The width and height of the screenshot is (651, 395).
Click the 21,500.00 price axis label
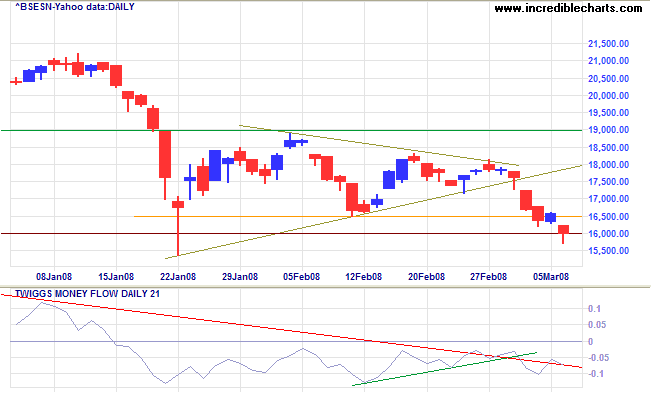[608, 44]
